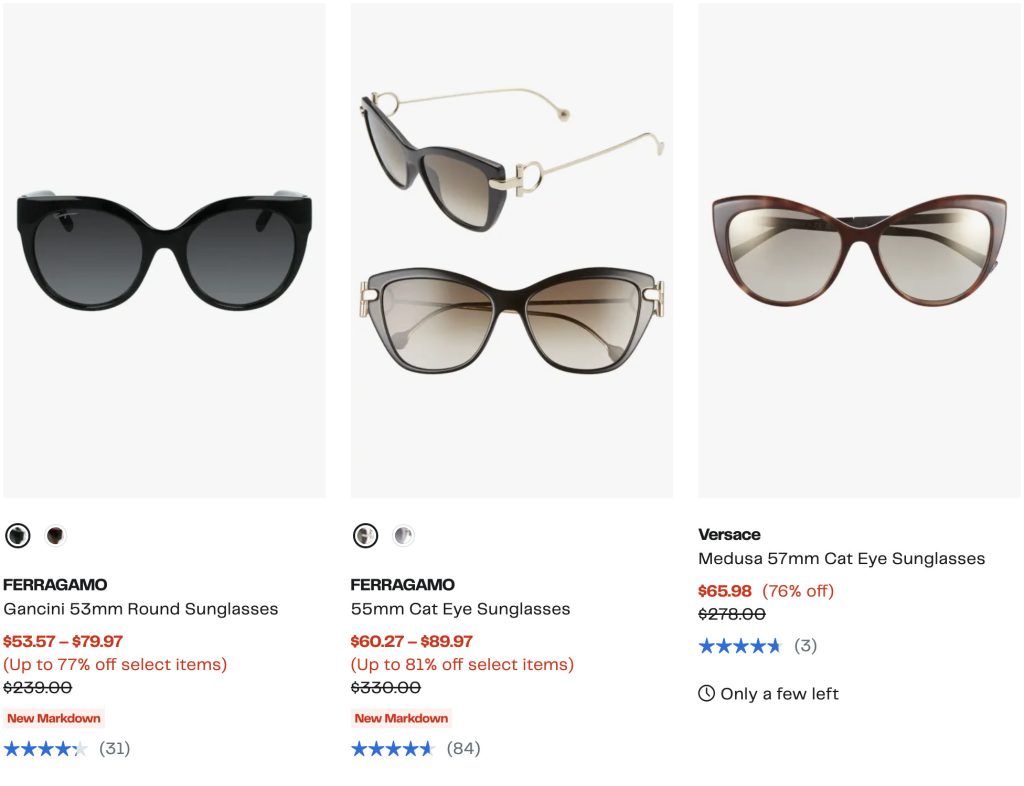Open the Gancini round sunglasses product image
The image size is (1024, 786).
click(x=164, y=250)
